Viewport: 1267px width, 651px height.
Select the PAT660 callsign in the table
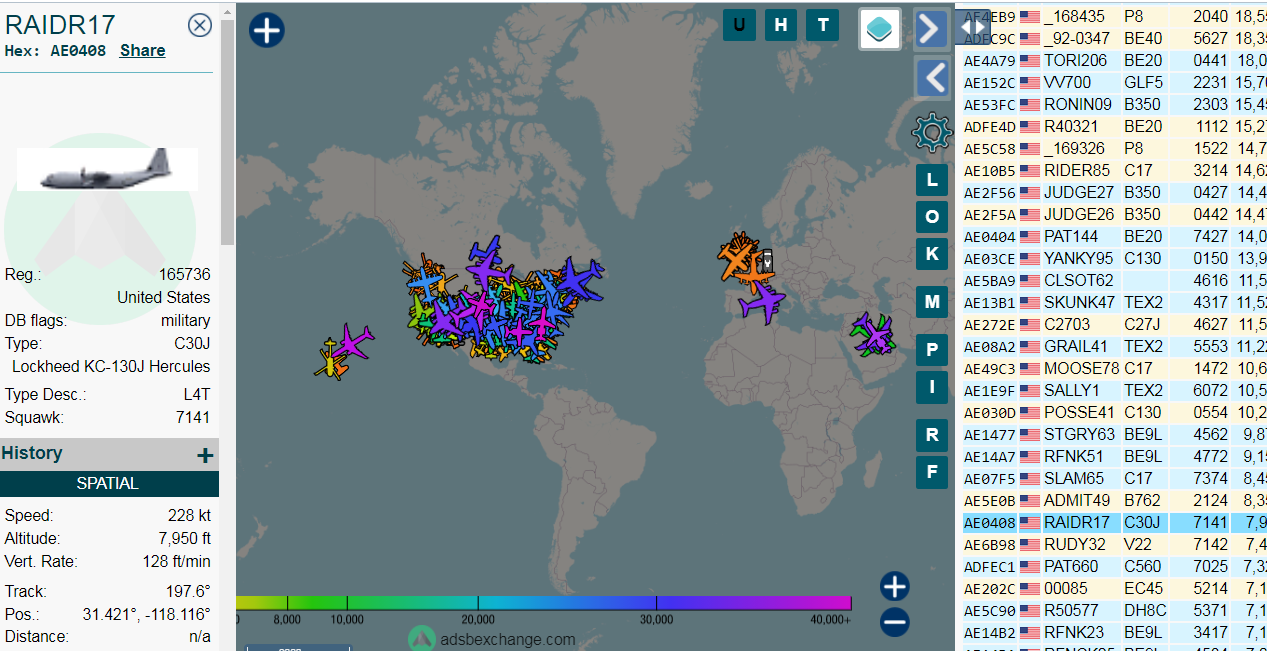click(x=1071, y=566)
